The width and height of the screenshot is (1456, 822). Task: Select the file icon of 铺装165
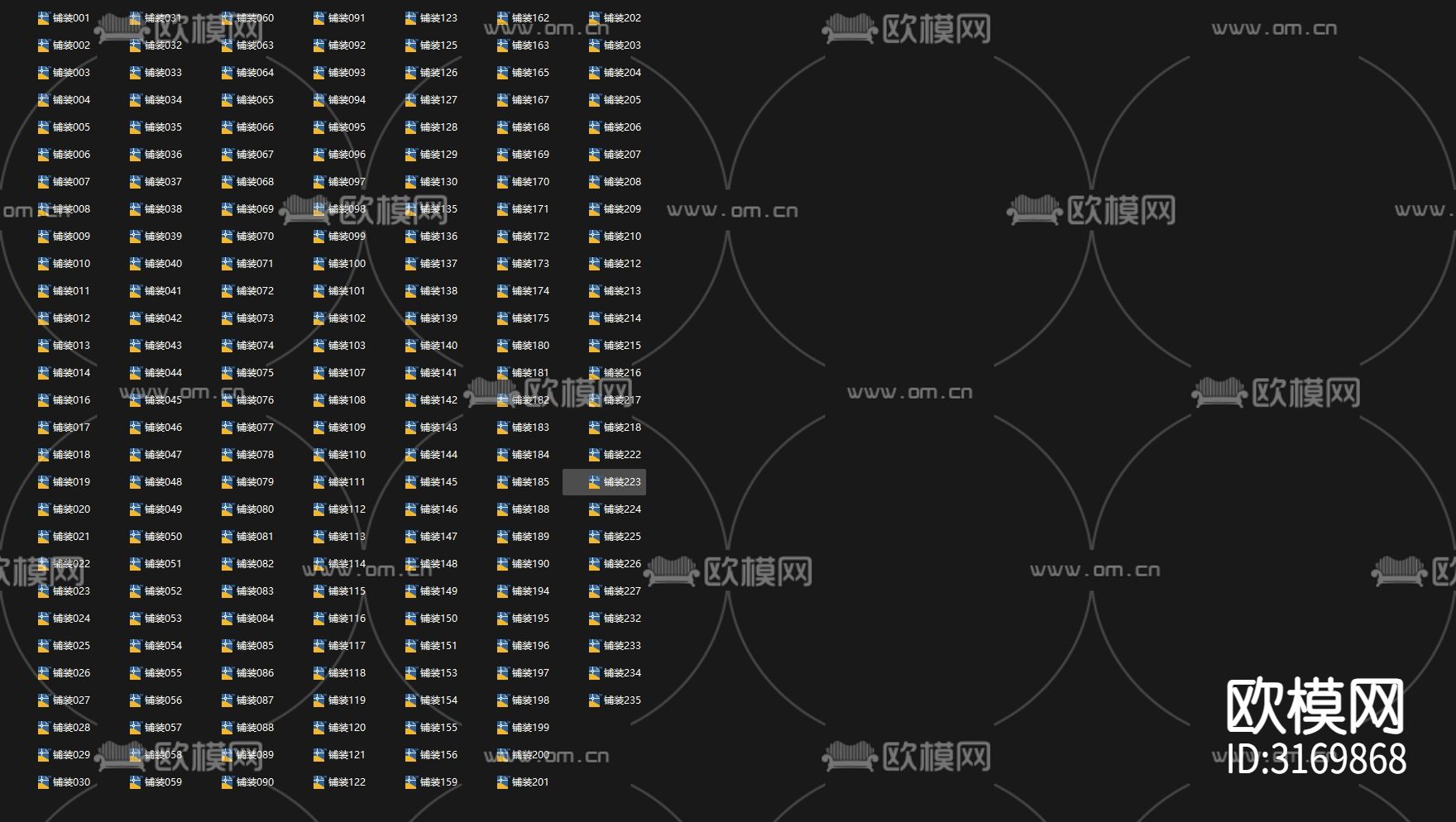(502, 73)
